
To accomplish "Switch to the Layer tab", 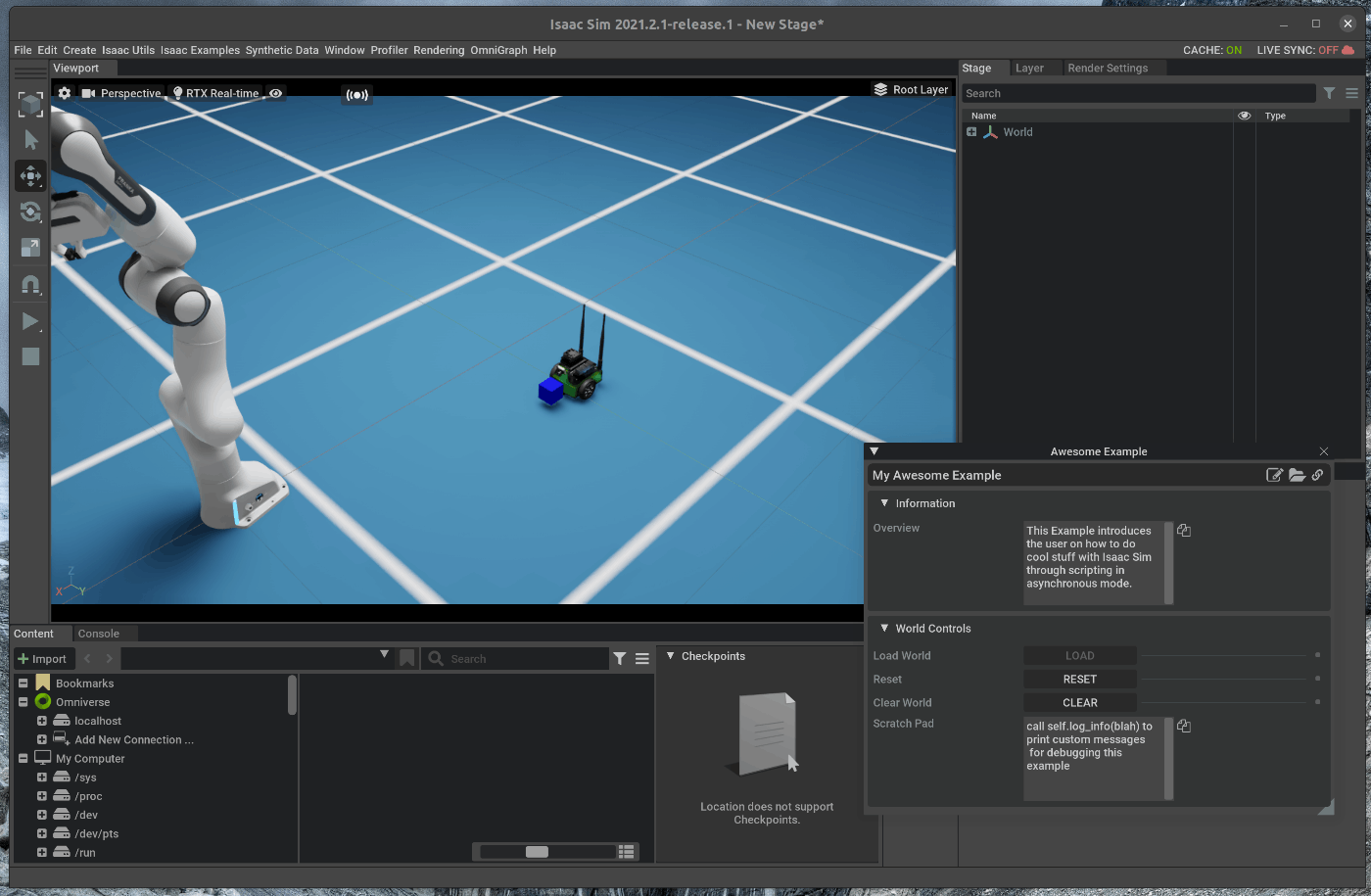I will point(1029,68).
